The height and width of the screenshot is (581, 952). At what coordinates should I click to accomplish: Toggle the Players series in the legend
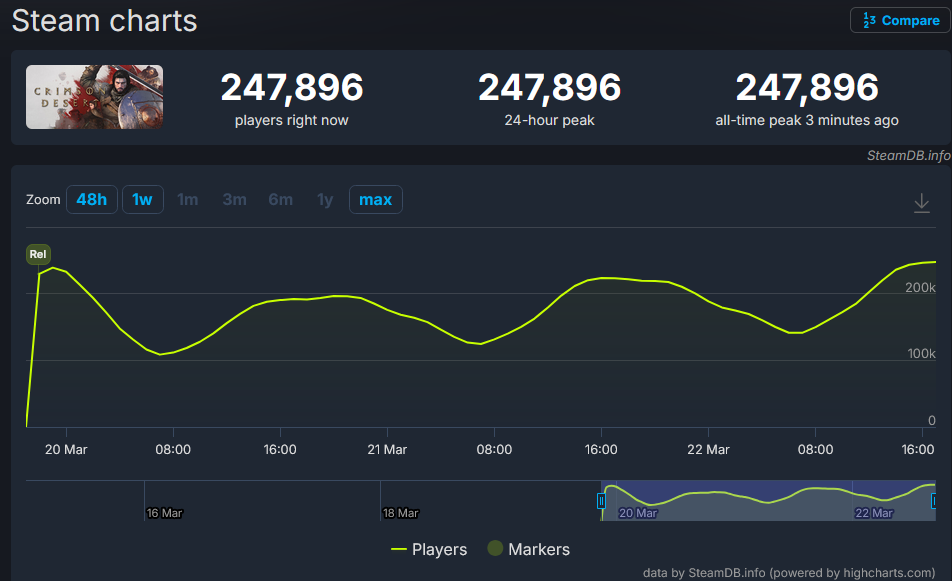tap(429, 549)
